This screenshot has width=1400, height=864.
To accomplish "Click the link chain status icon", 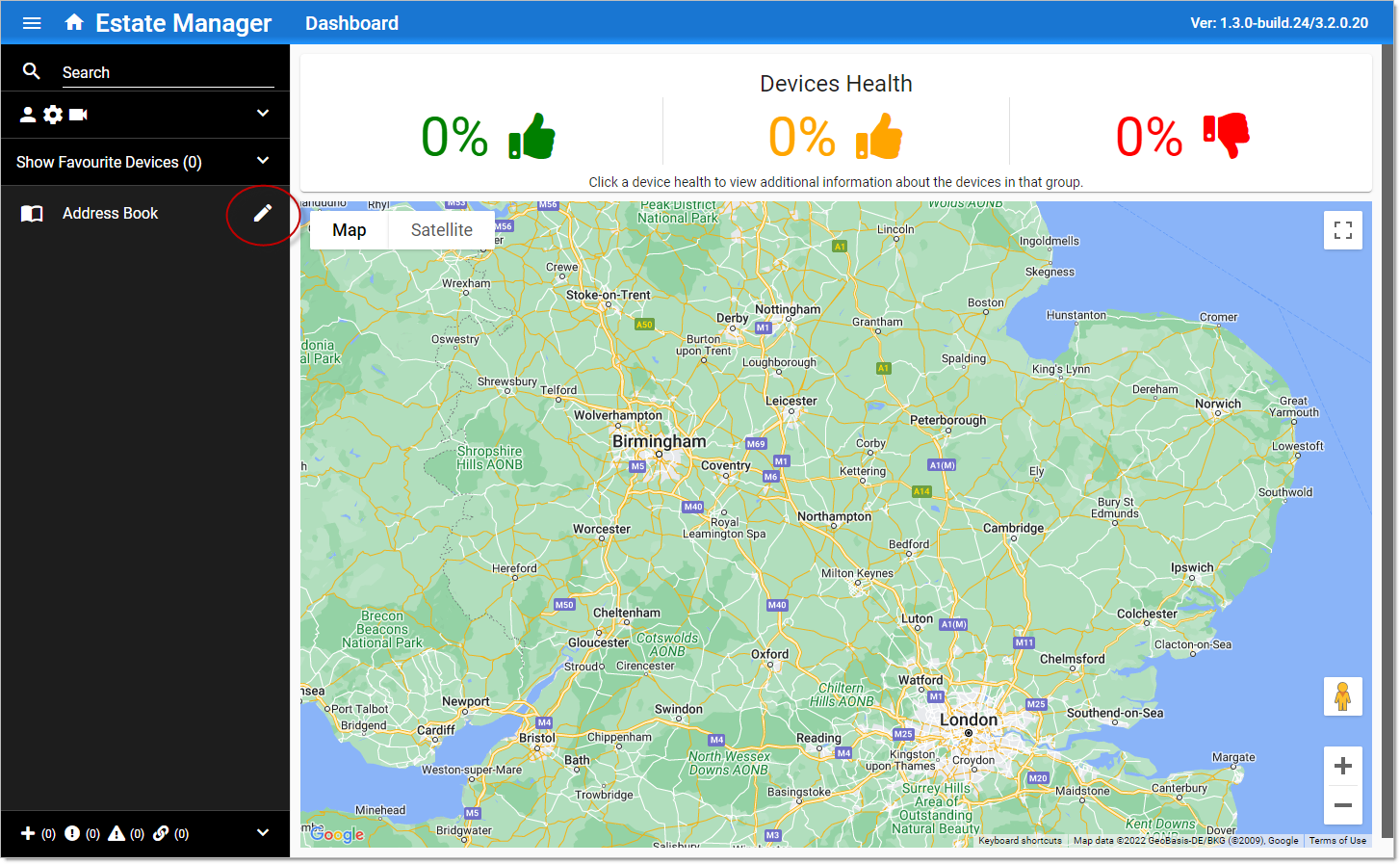I will point(161,833).
